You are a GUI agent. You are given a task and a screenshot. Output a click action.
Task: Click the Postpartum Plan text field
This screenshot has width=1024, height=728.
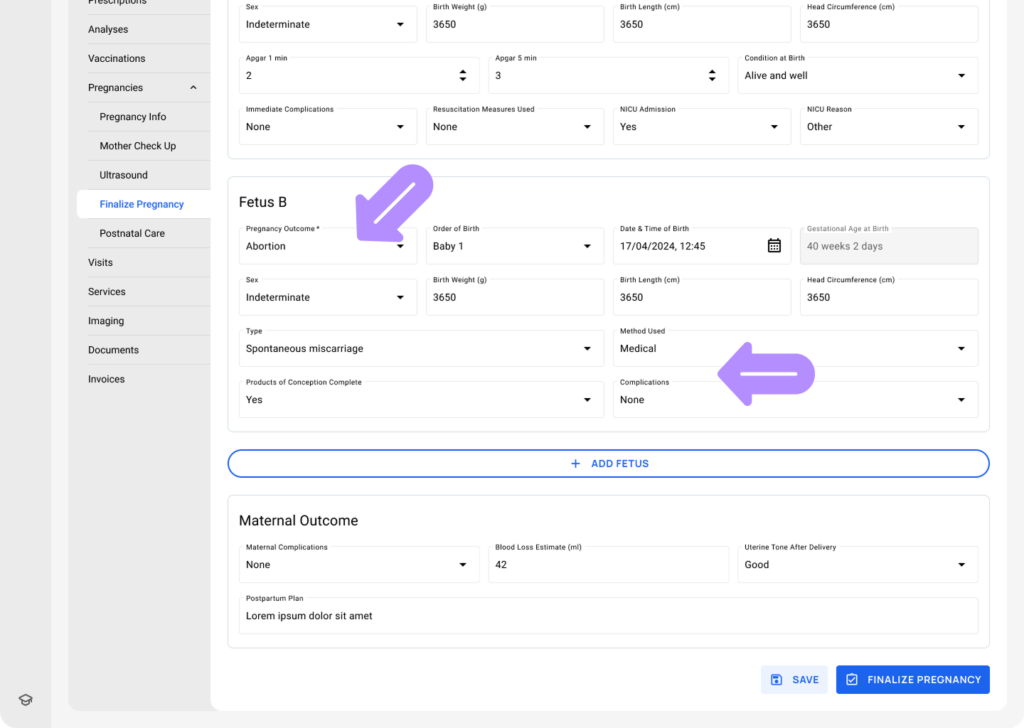(x=608, y=616)
